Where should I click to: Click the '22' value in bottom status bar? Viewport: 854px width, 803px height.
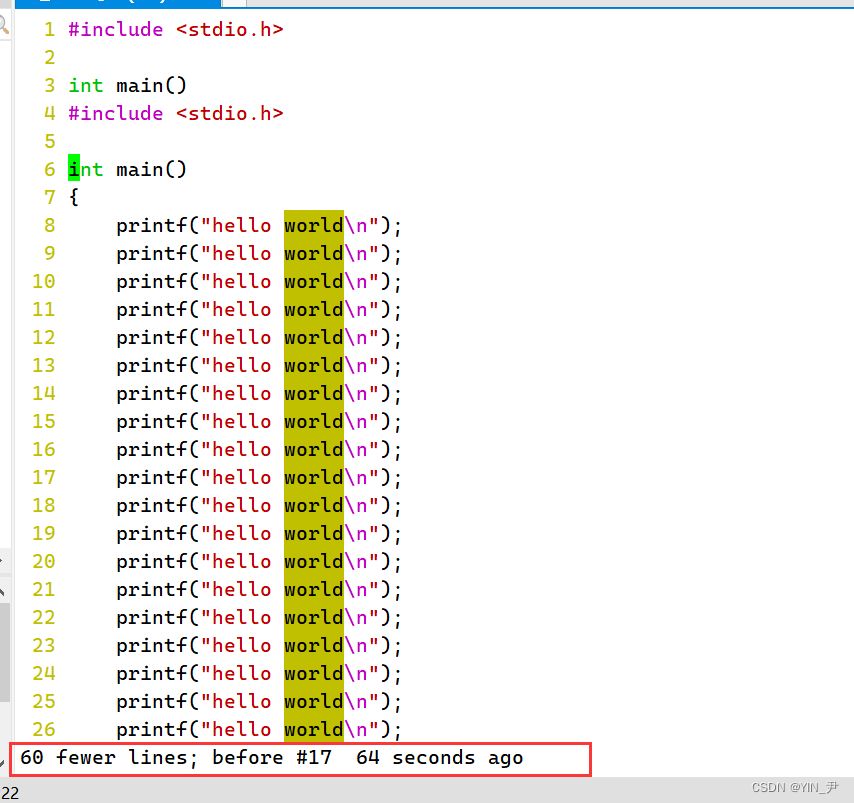click(10, 793)
